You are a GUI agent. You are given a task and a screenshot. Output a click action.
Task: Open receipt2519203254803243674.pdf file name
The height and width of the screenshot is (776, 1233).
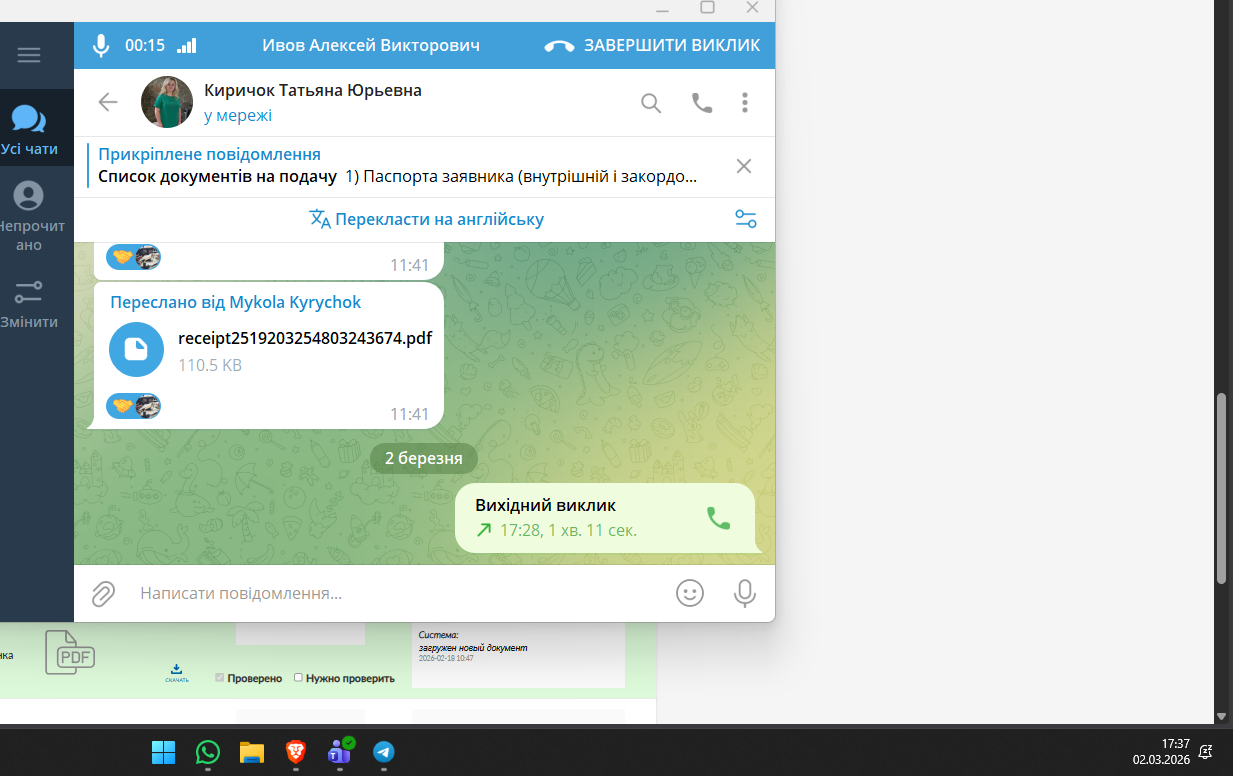[305, 338]
